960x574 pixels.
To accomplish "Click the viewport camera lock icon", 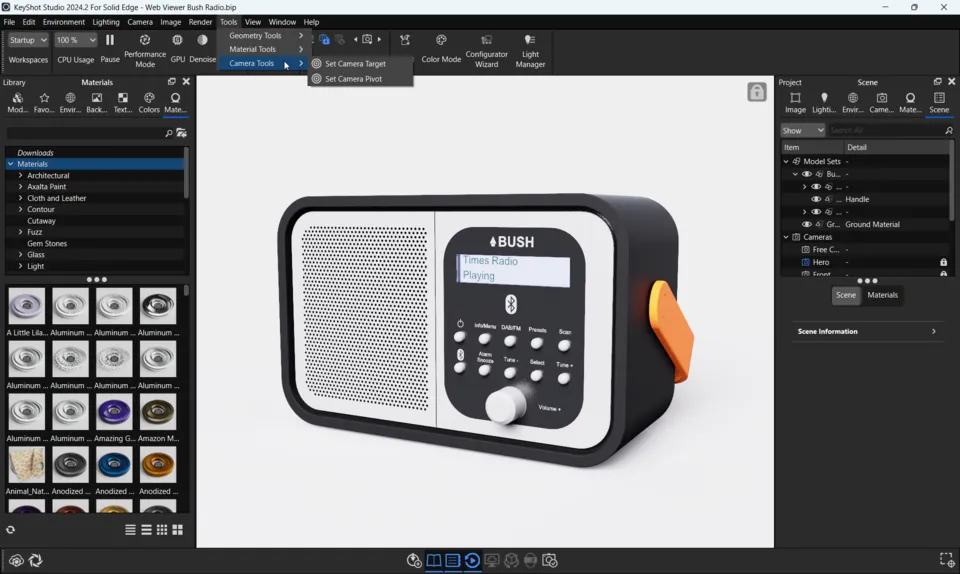I will click(757, 92).
